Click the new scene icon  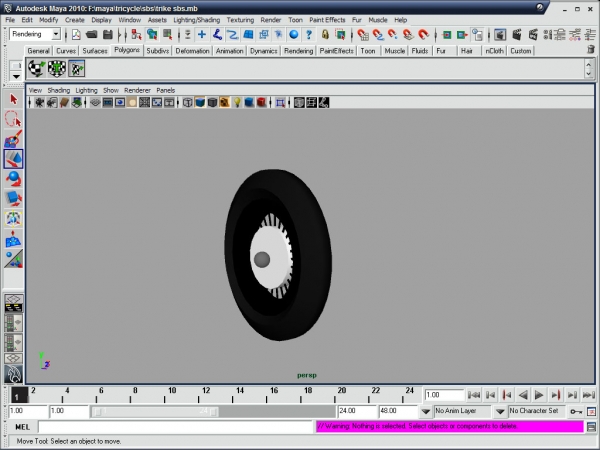pyautogui.click(x=76, y=35)
